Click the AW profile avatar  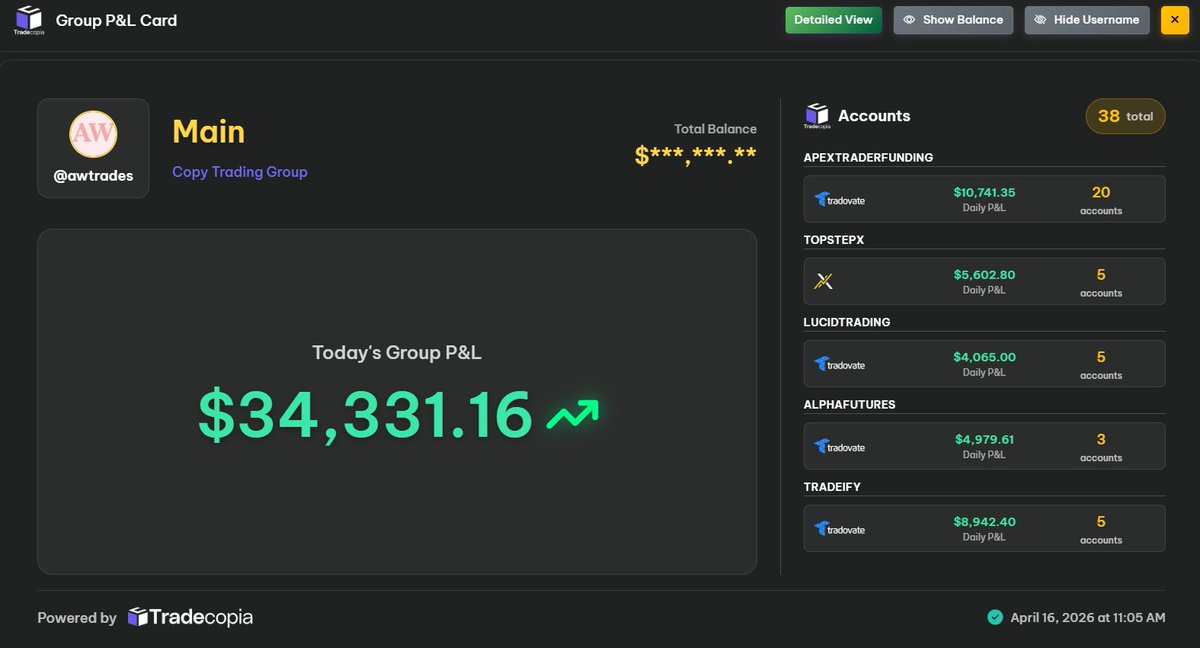tap(93, 134)
